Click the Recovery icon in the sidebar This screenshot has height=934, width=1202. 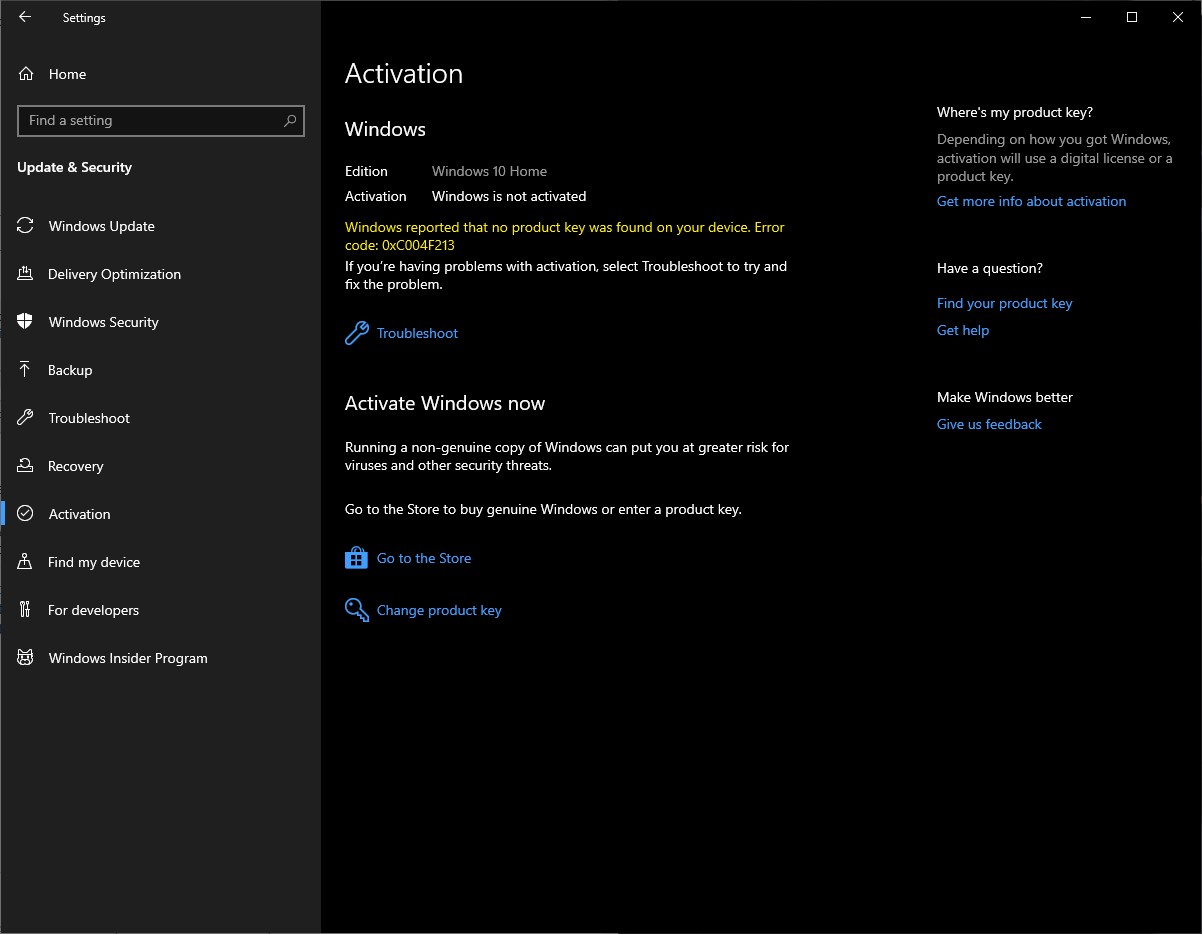pos(26,466)
